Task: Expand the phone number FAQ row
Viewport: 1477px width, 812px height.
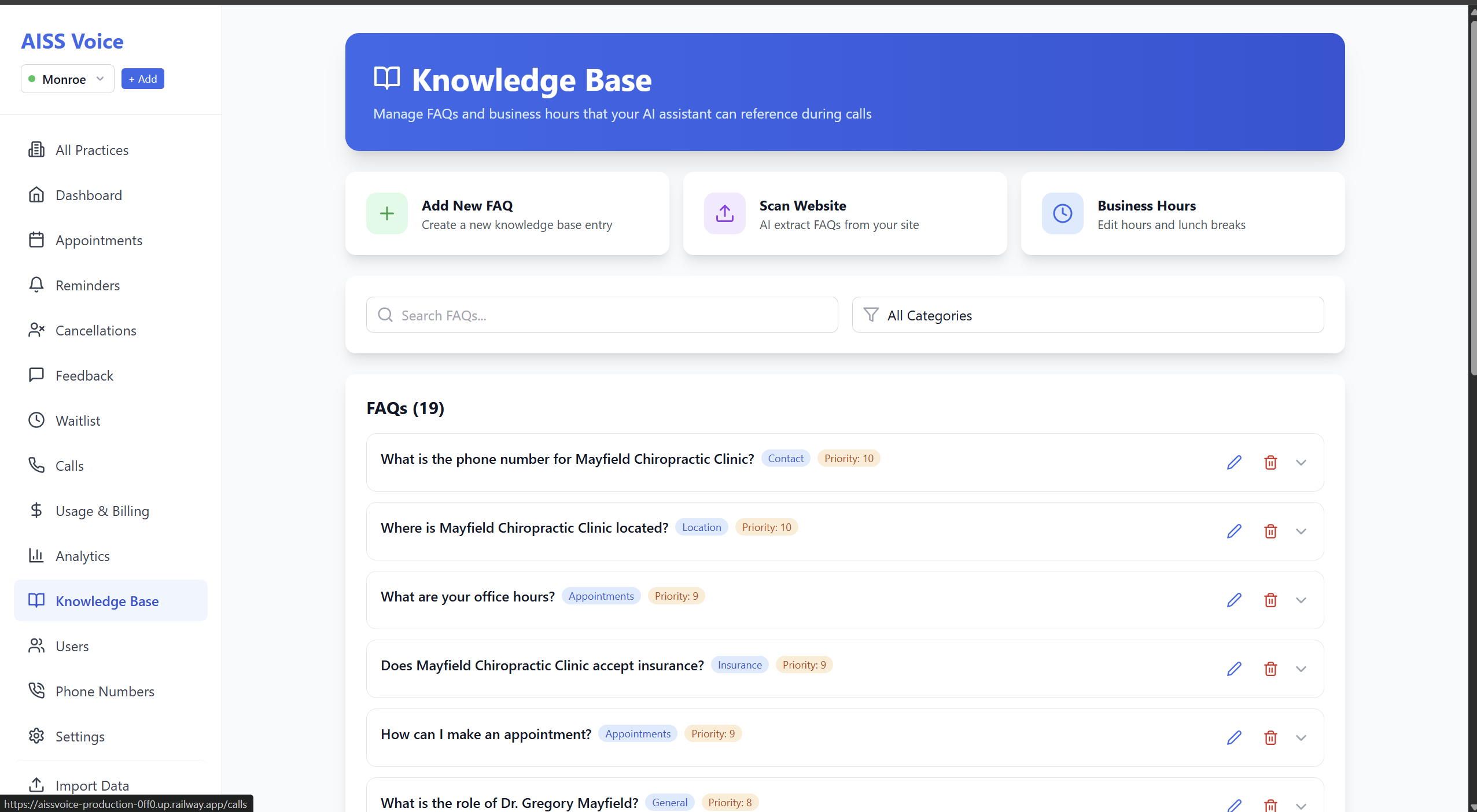Action: click(x=1301, y=462)
